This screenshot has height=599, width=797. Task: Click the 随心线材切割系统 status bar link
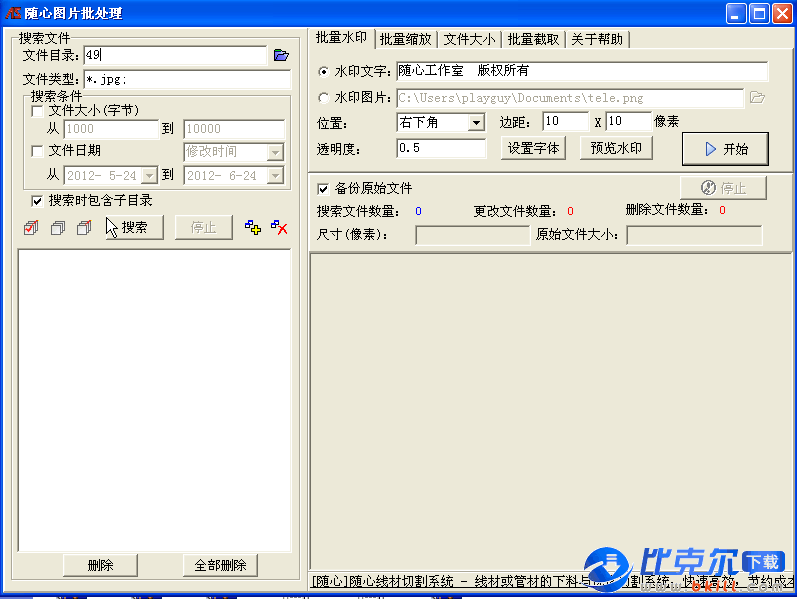click(x=551, y=581)
